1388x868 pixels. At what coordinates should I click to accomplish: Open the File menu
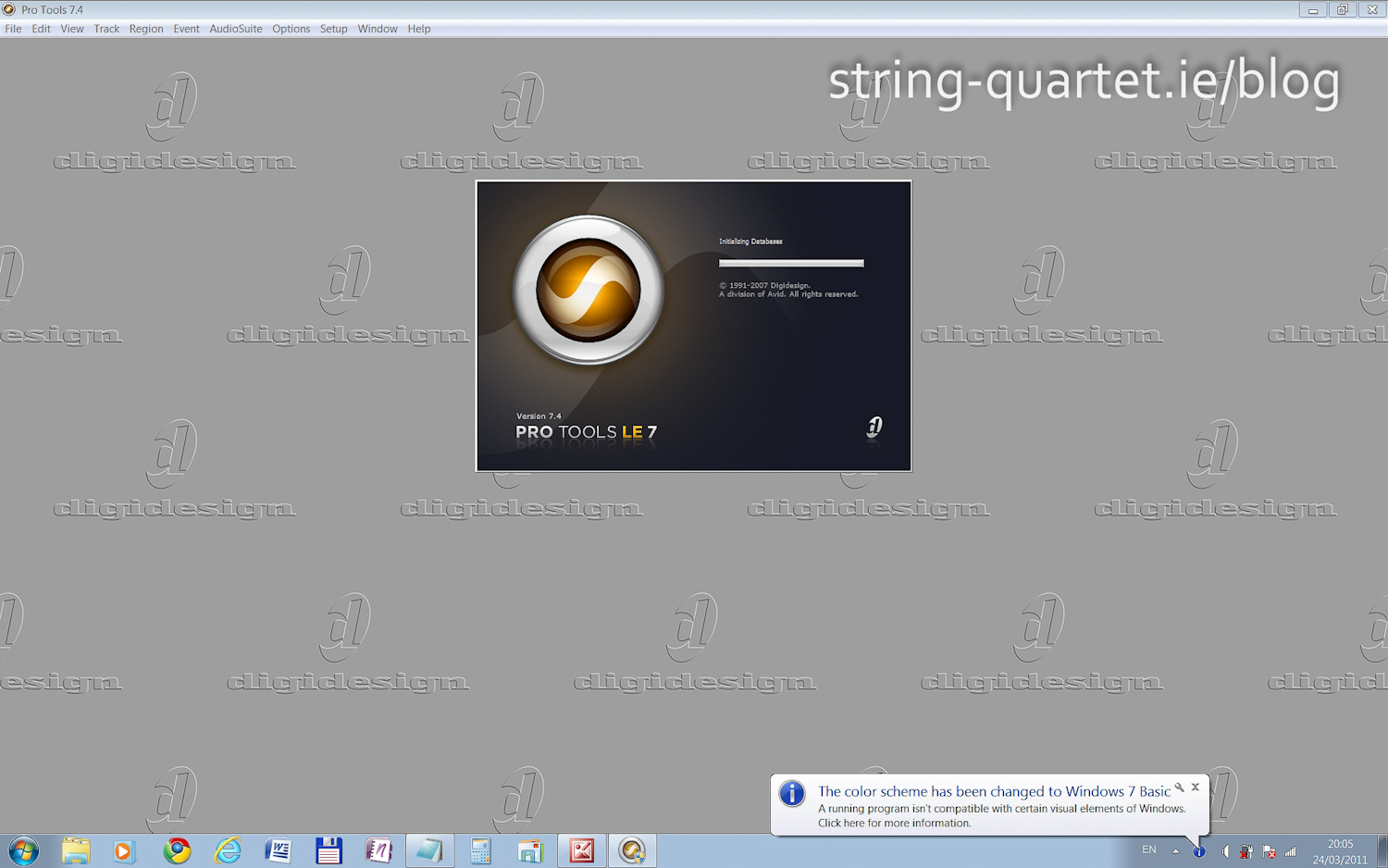13,29
